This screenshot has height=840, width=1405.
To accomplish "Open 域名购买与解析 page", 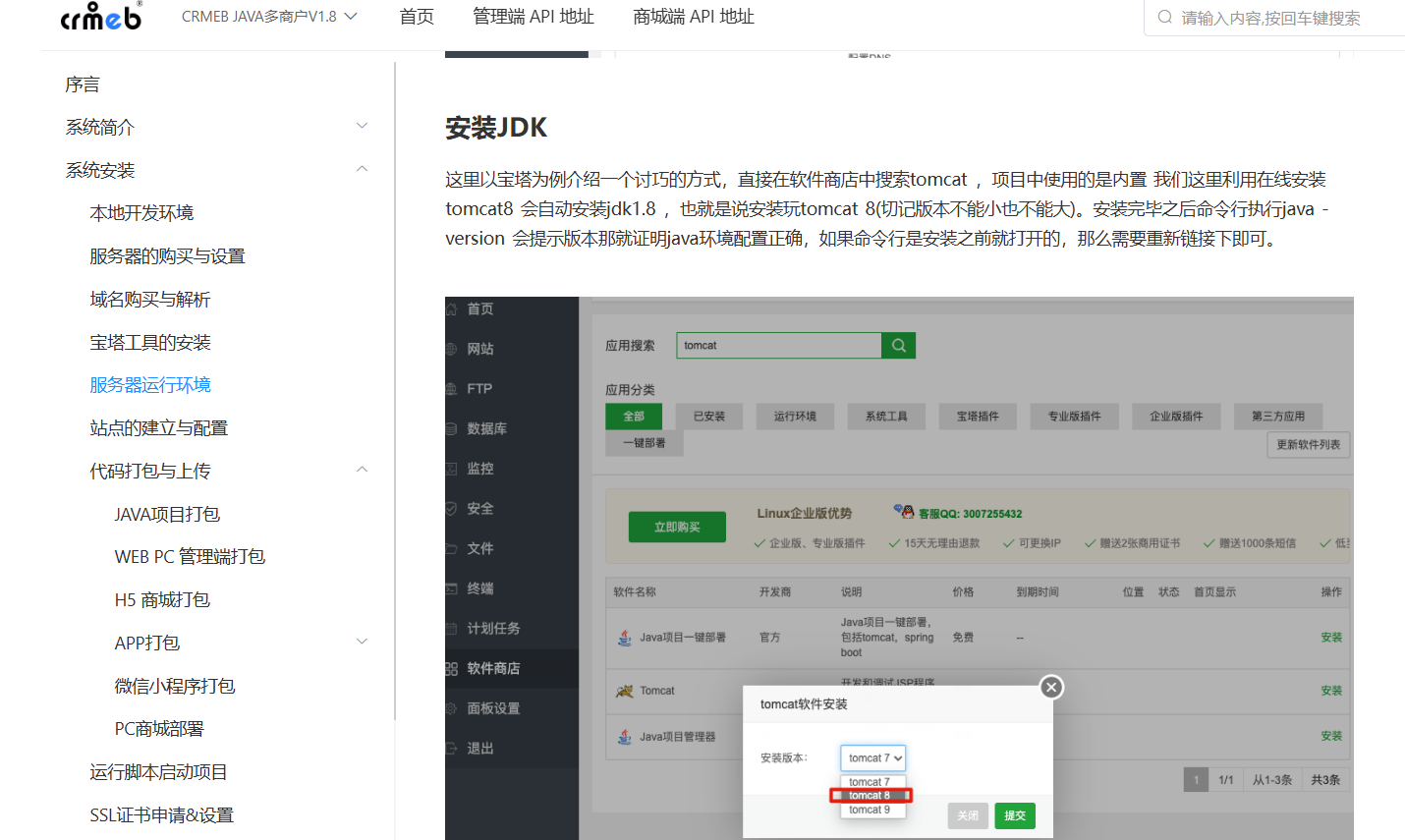I will [x=149, y=300].
